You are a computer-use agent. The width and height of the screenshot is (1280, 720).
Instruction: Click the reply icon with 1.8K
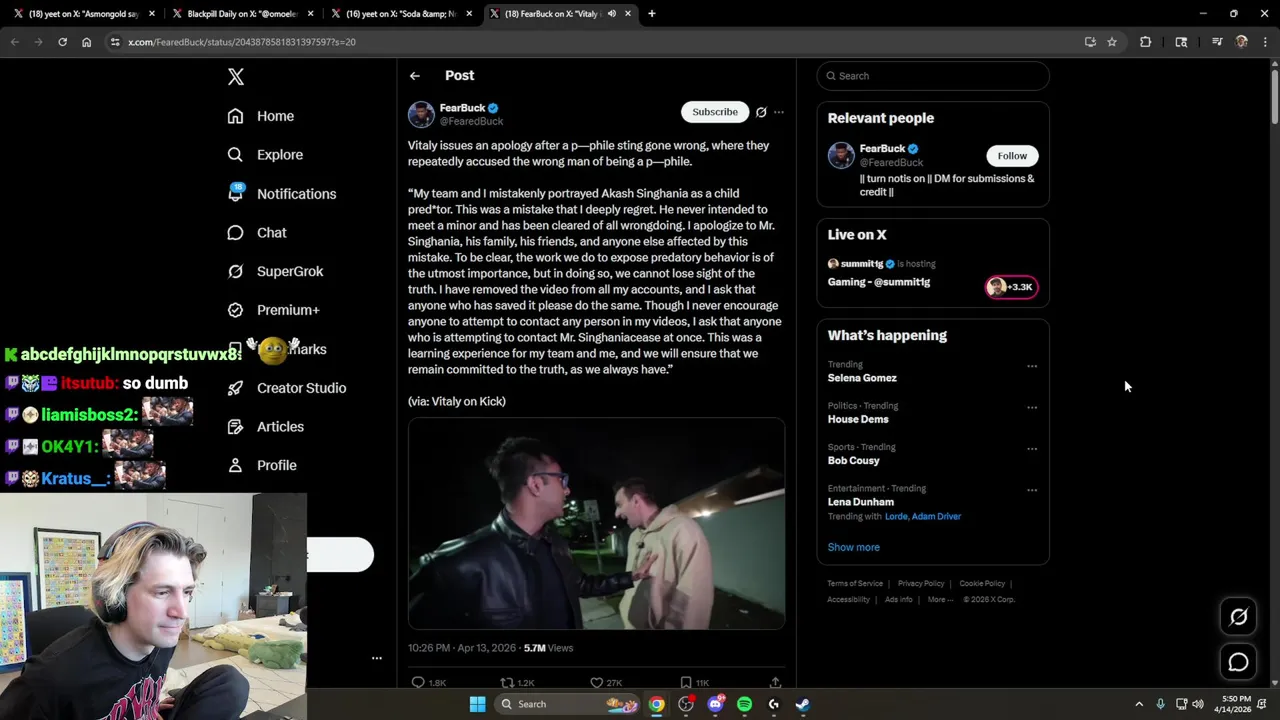[418, 683]
